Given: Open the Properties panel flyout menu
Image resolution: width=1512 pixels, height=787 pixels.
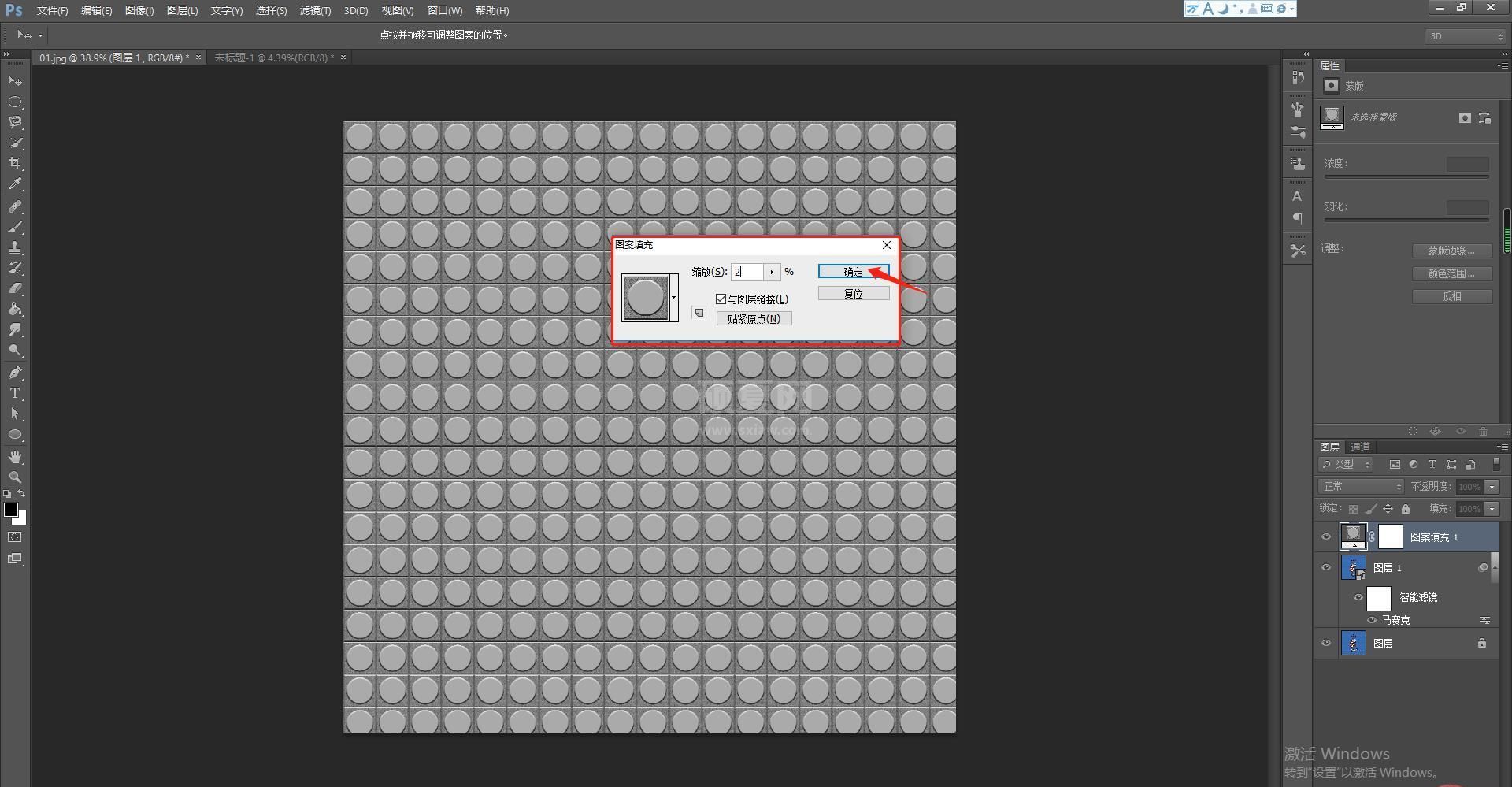Looking at the screenshot, I should click(1502, 66).
